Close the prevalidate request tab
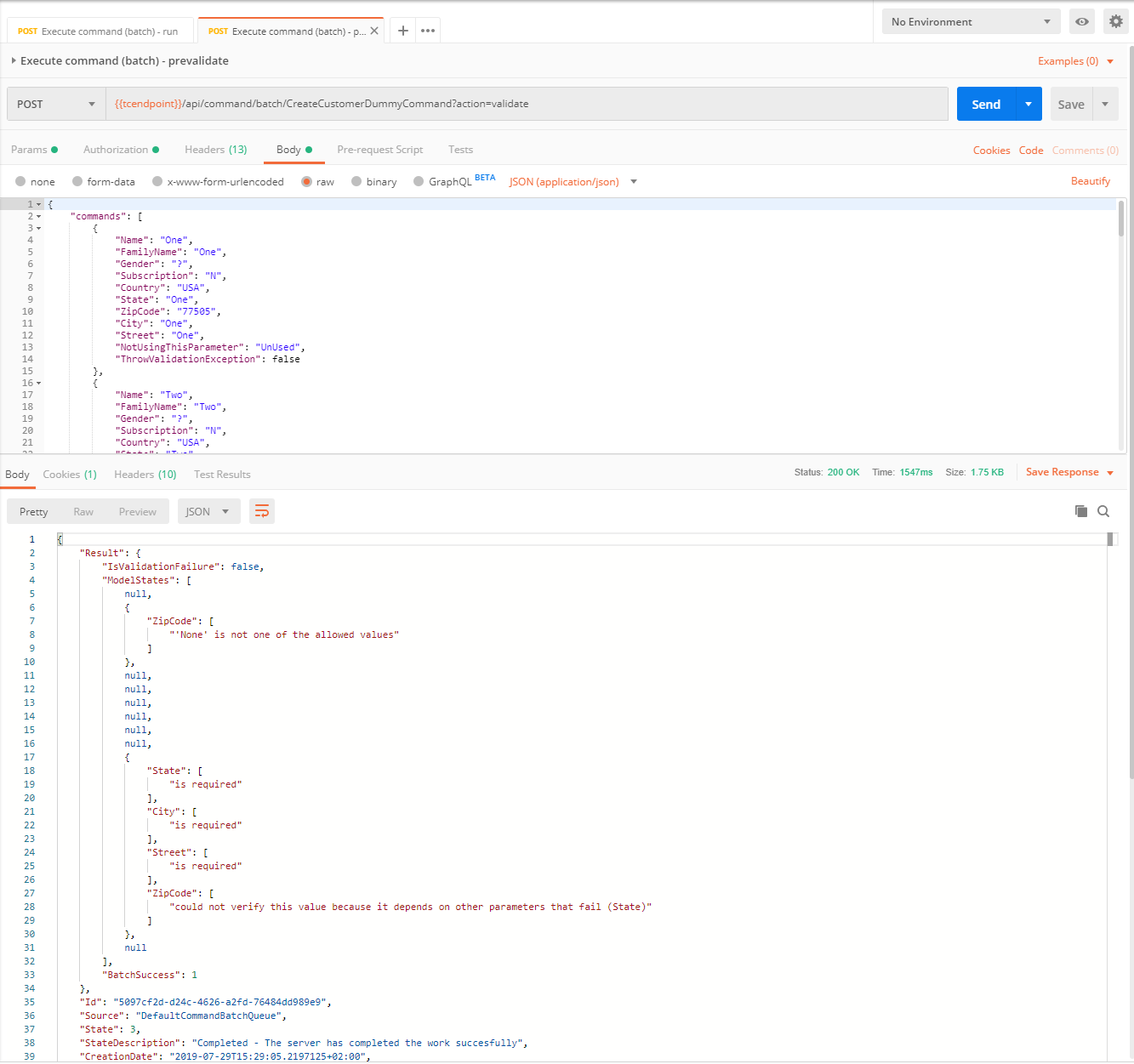Image resolution: width=1134 pixels, height=1064 pixels. 374,31
